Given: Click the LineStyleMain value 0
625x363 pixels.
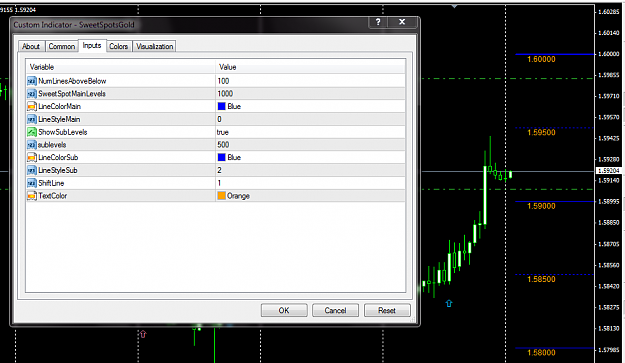Looking at the screenshot, I should click(219, 120).
